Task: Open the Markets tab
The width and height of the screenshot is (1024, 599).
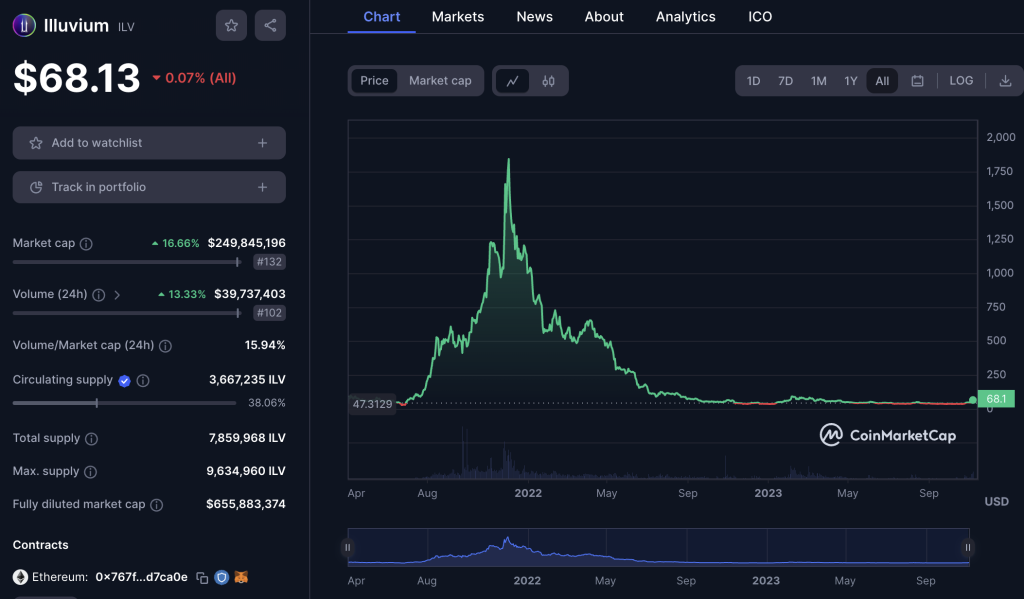Action: (x=458, y=17)
